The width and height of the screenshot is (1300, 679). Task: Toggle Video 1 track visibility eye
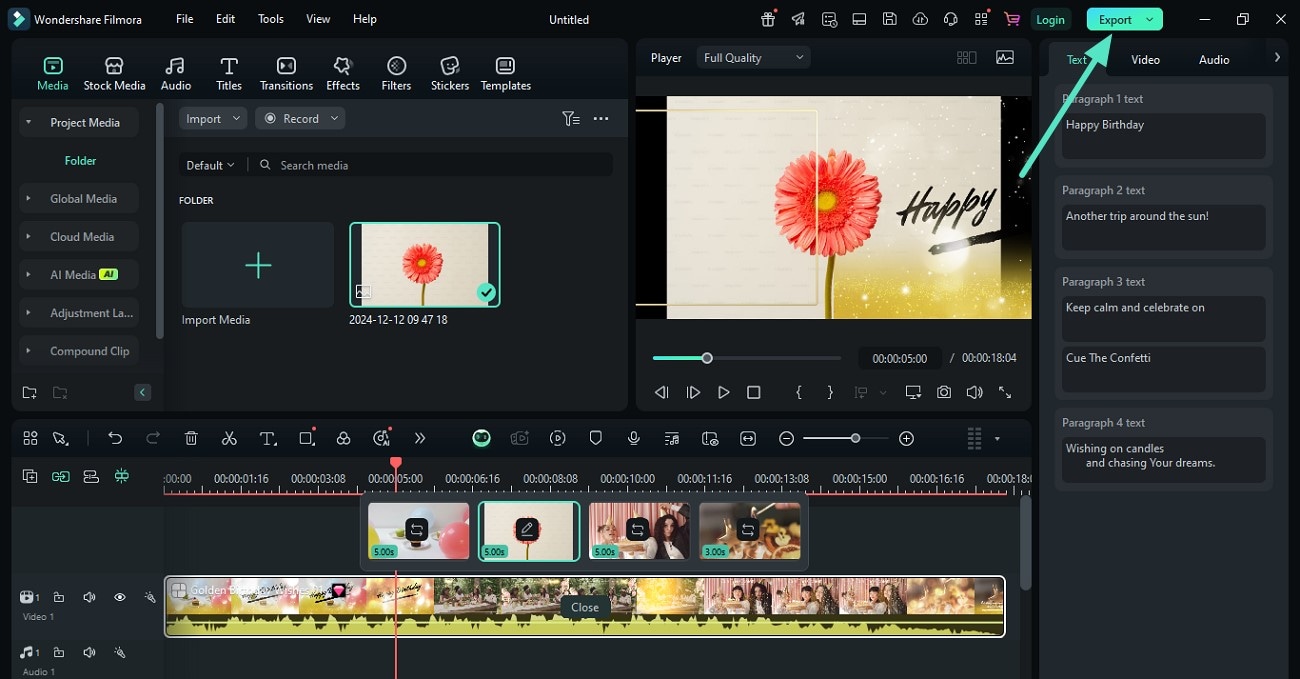click(119, 597)
